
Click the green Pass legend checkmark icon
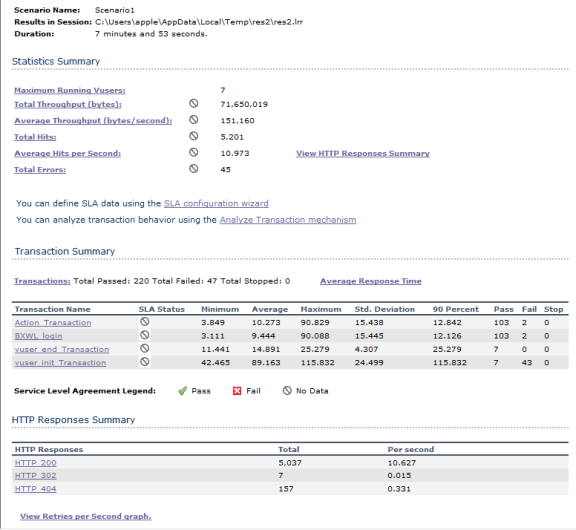(x=182, y=391)
